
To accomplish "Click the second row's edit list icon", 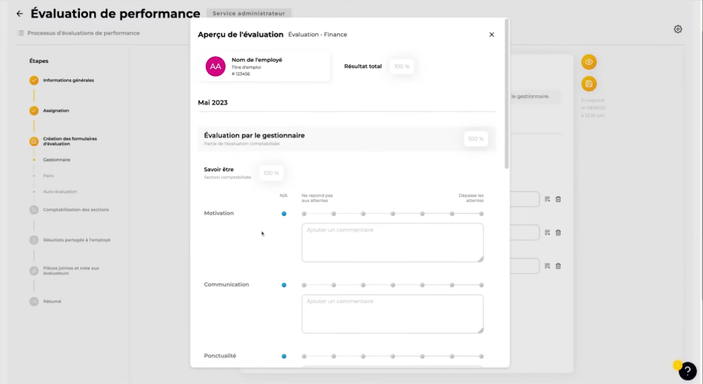I will pyautogui.click(x=547, y=232).
